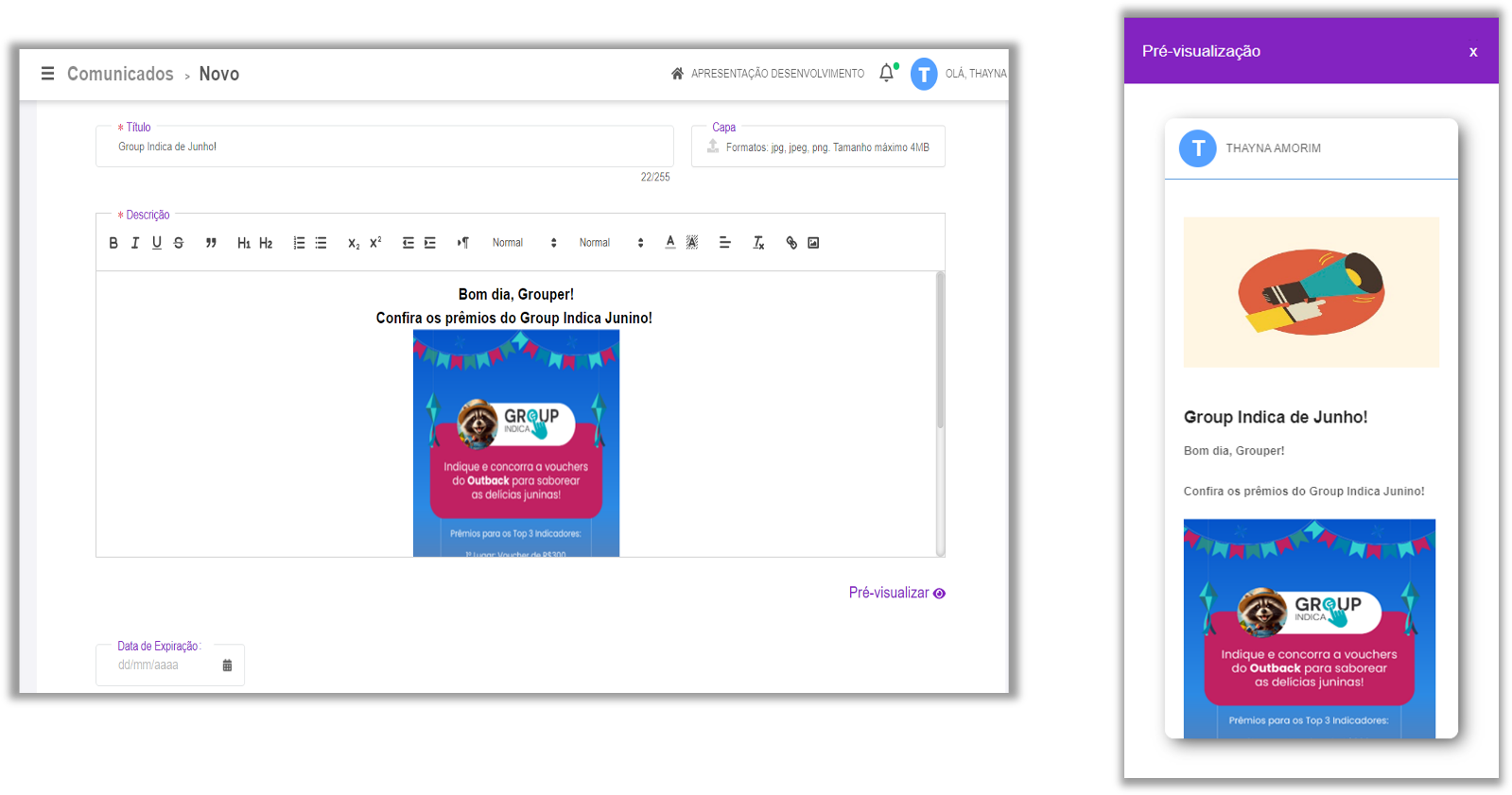
Task: Click the eye icon next to Pré-visualizar
Action: pyautogui.click(x=939, y=594)
